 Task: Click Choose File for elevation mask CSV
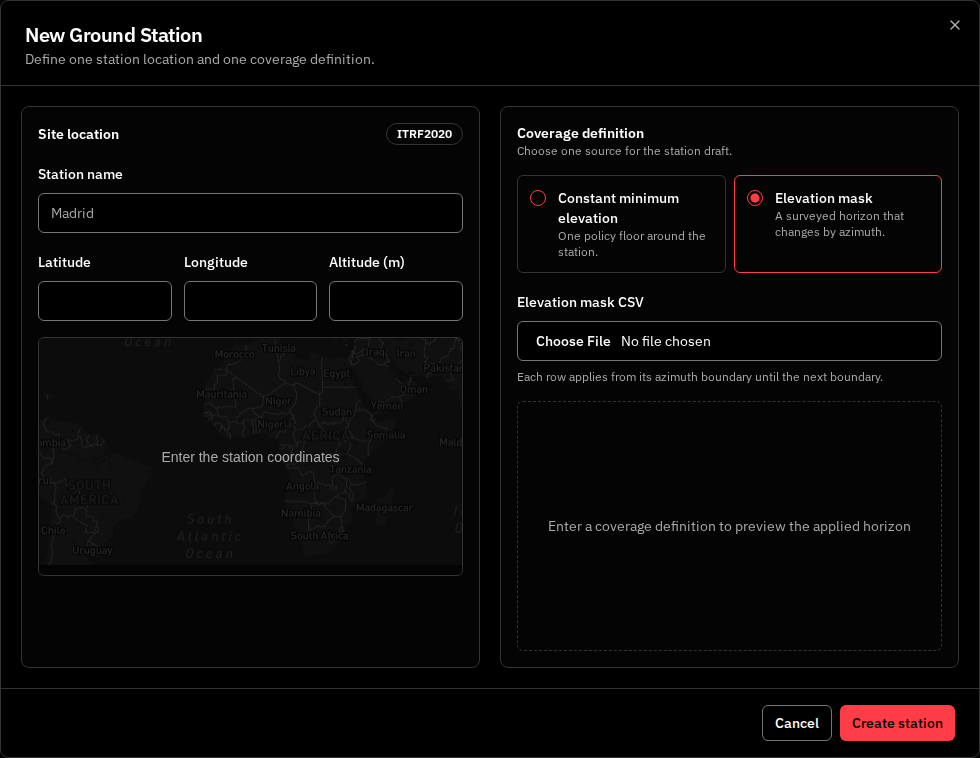pyautogui.click(x=572, y=341)
